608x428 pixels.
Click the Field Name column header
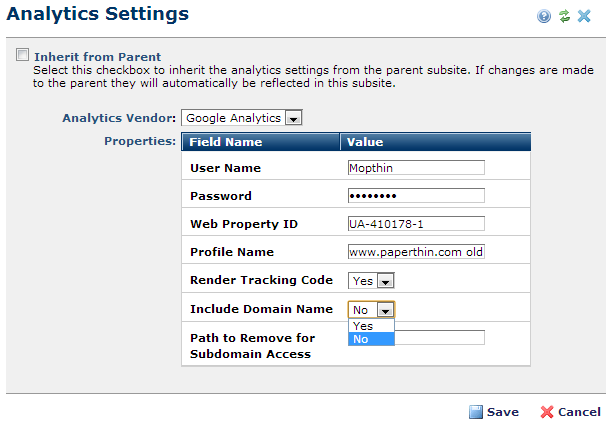(x=261, y=142)
